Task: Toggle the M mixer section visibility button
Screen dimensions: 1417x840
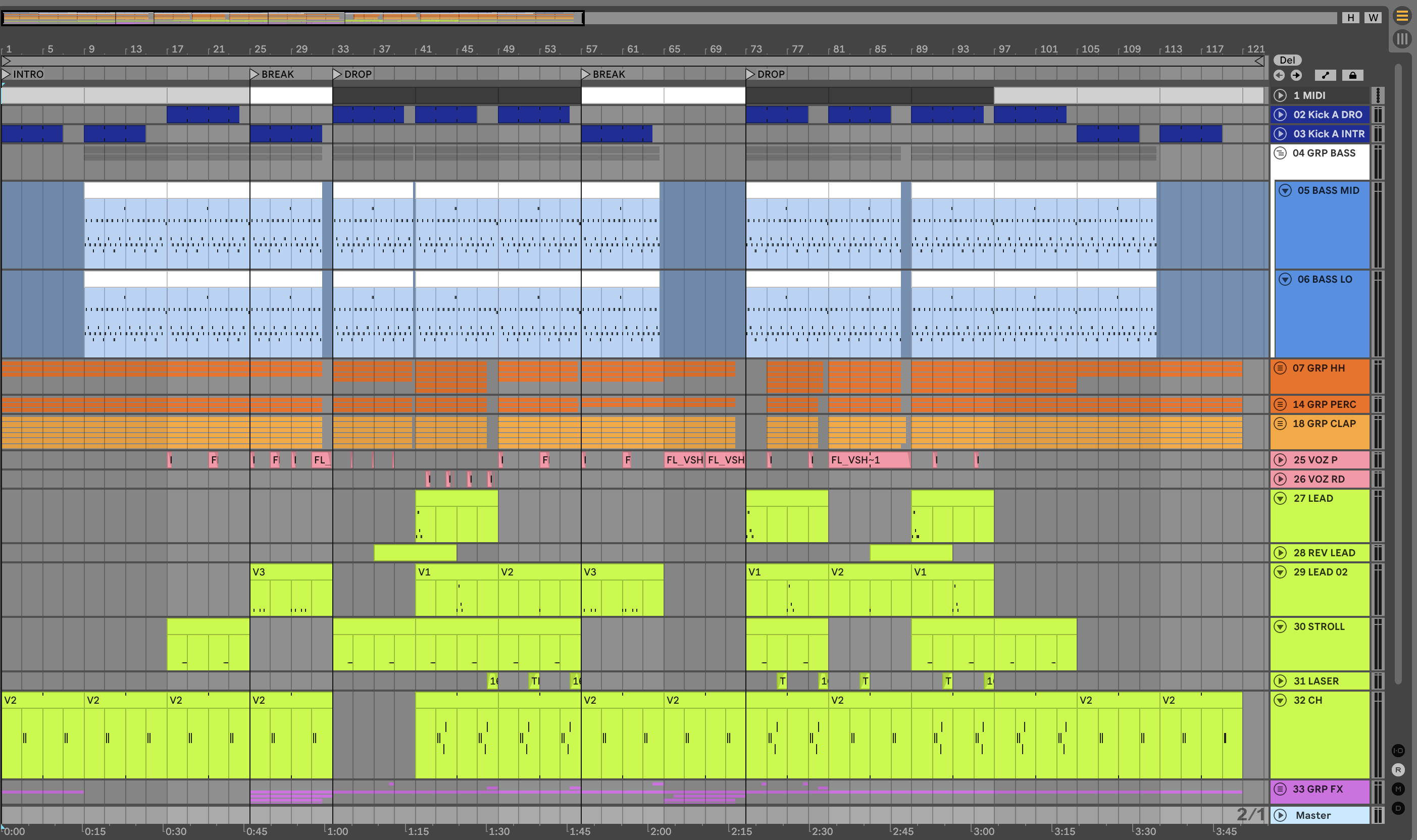Action: (1398, 789)
